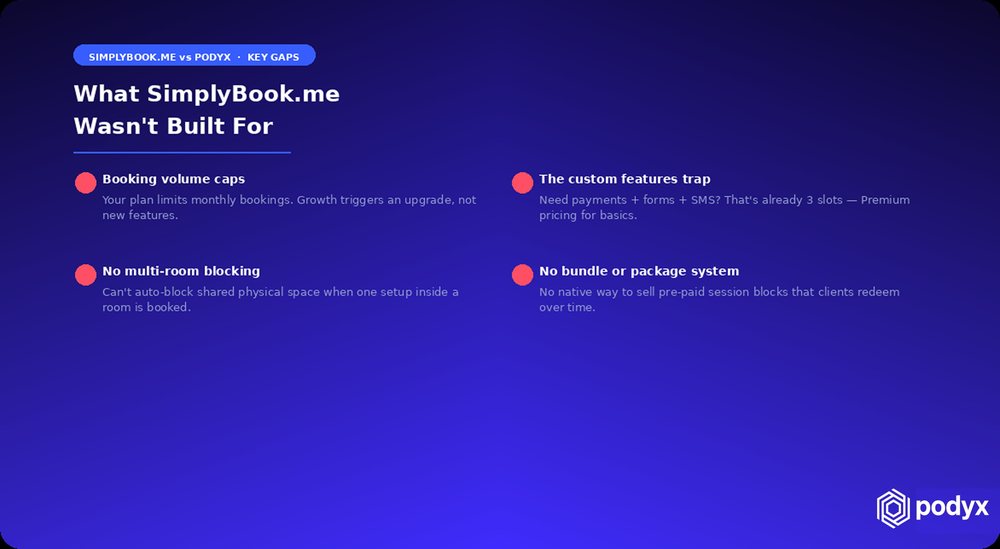Click the red bullet beside No bundle or package system
Image resolution: width=1000 pixels, height=549 pixels.
coord(522,275)
